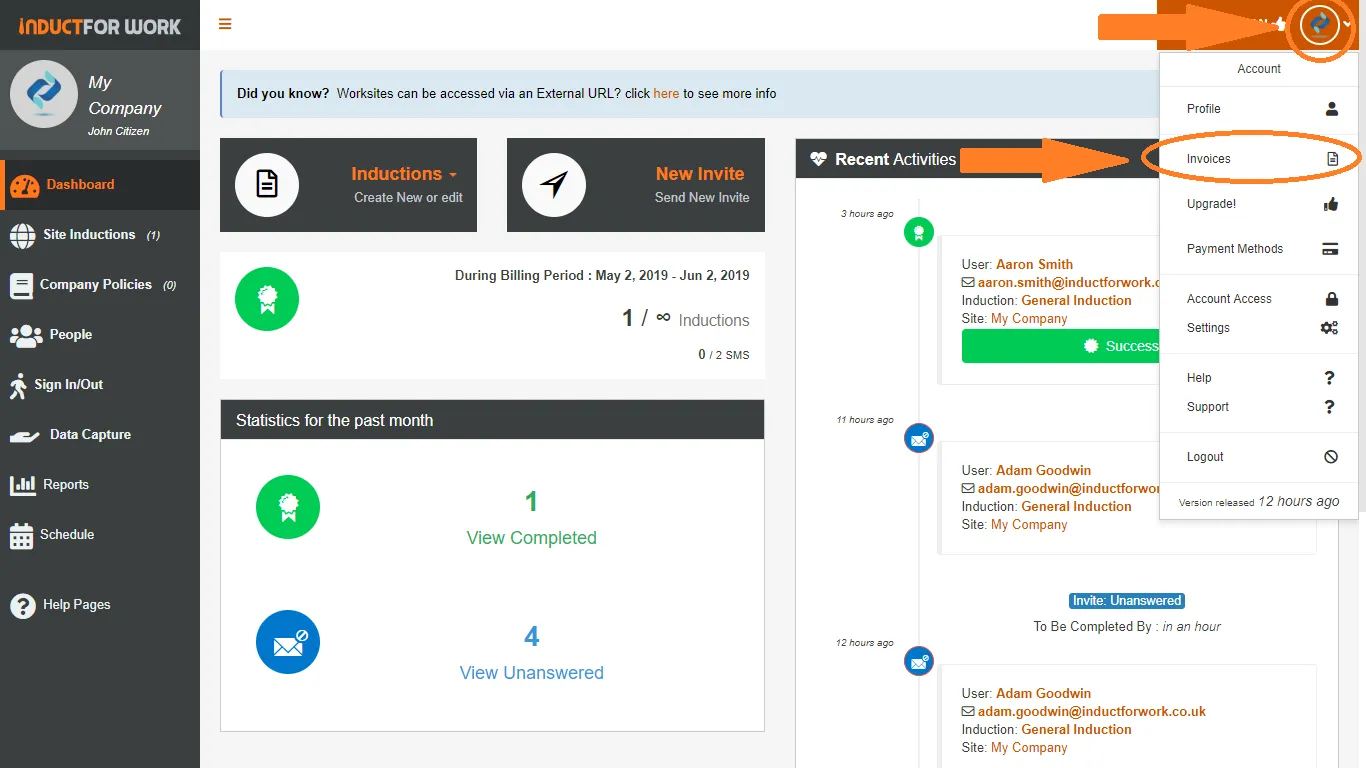The image size is (1366, 768).
Task: Open Profile from account menu
Action: [1259, 109]
